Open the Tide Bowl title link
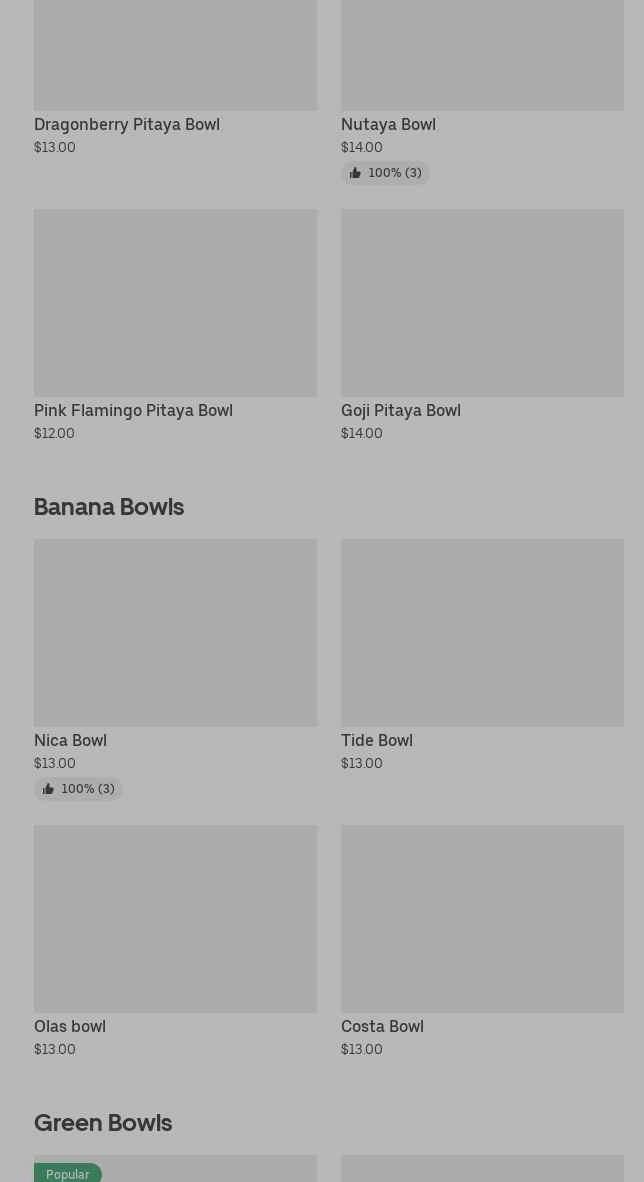Viewport: 644px width, 1182px height. pyautogui.click(x=376, y=740)
